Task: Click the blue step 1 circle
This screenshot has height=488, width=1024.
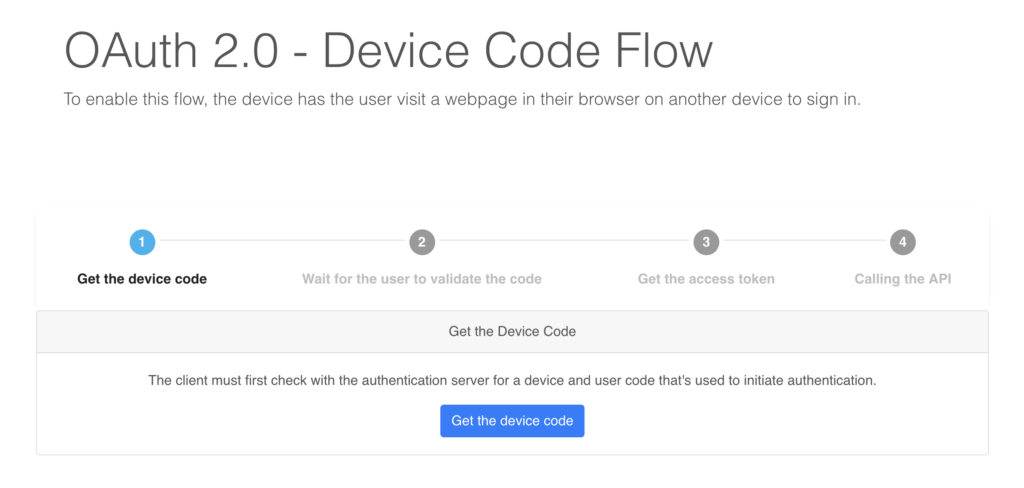Action: point(142,242)
